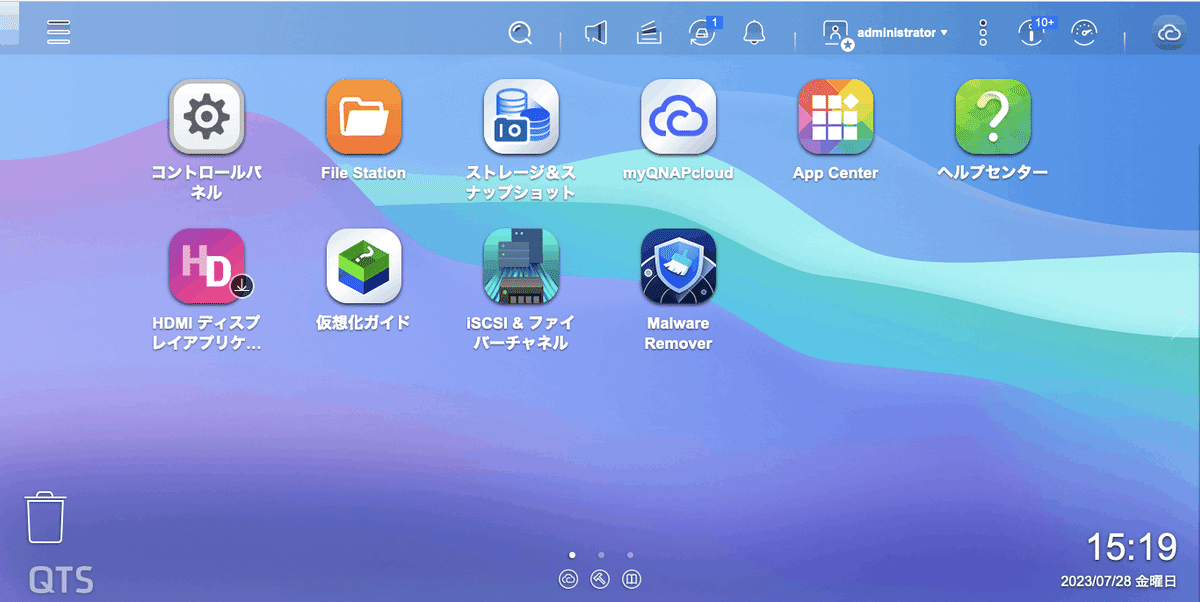1200x602 pixels.
Task: Open the search magnifier icon
Action: click(x=519, y=33)
